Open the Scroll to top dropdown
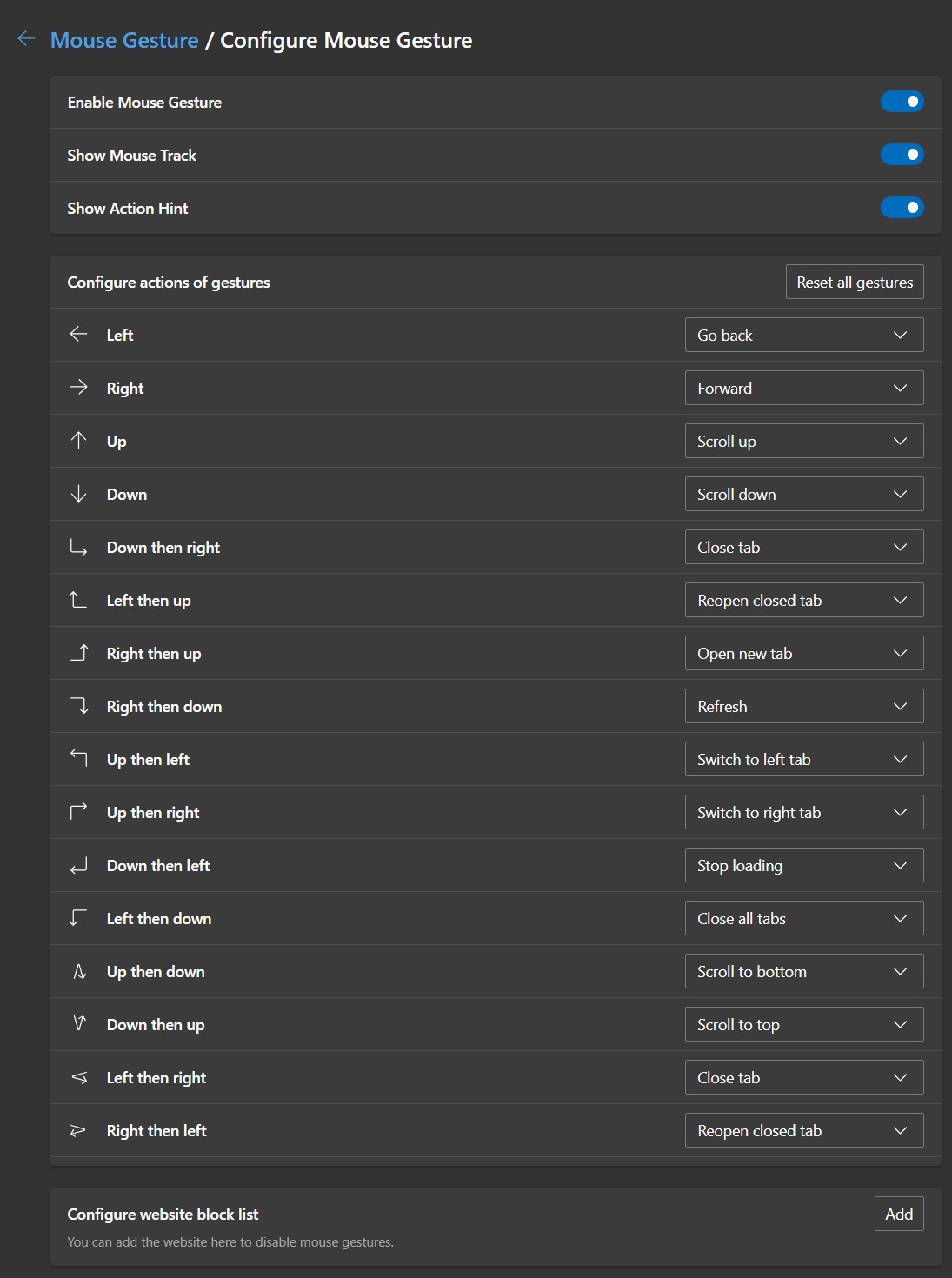 pyautogui.click(x=803, y=1024)
